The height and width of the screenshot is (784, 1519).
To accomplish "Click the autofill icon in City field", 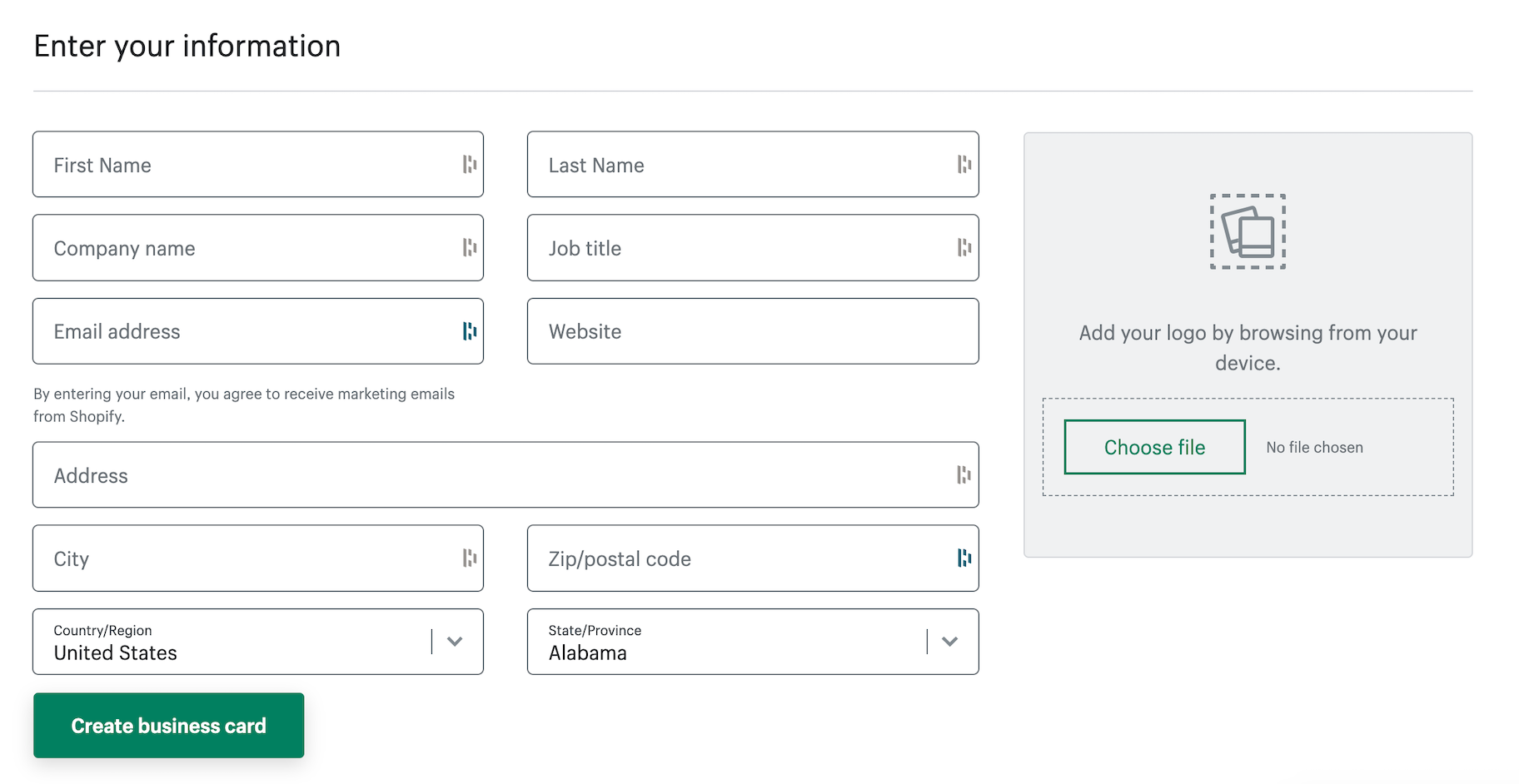I will tap(470, 558).
